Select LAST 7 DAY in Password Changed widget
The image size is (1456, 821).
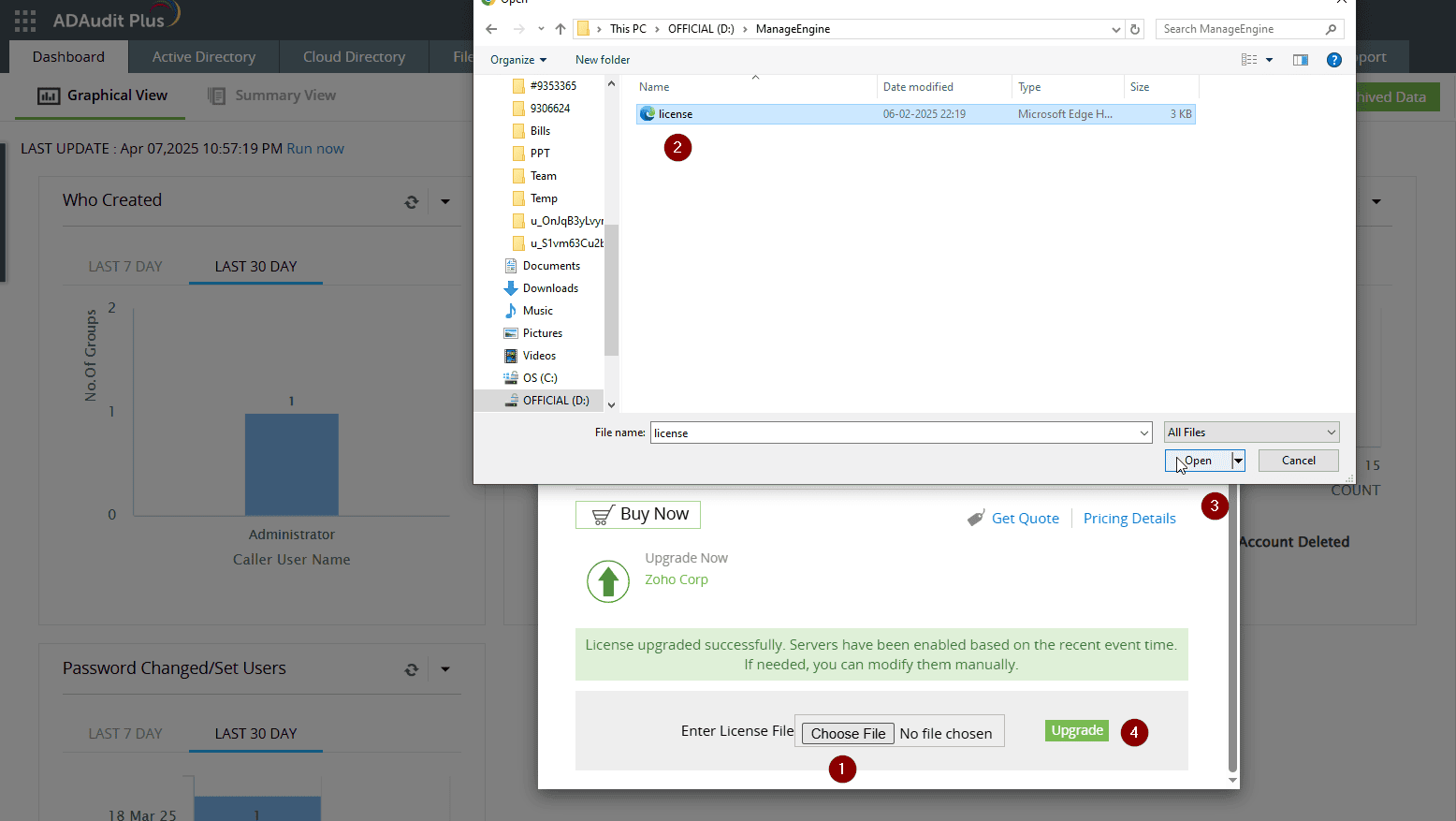coord(125,734)
